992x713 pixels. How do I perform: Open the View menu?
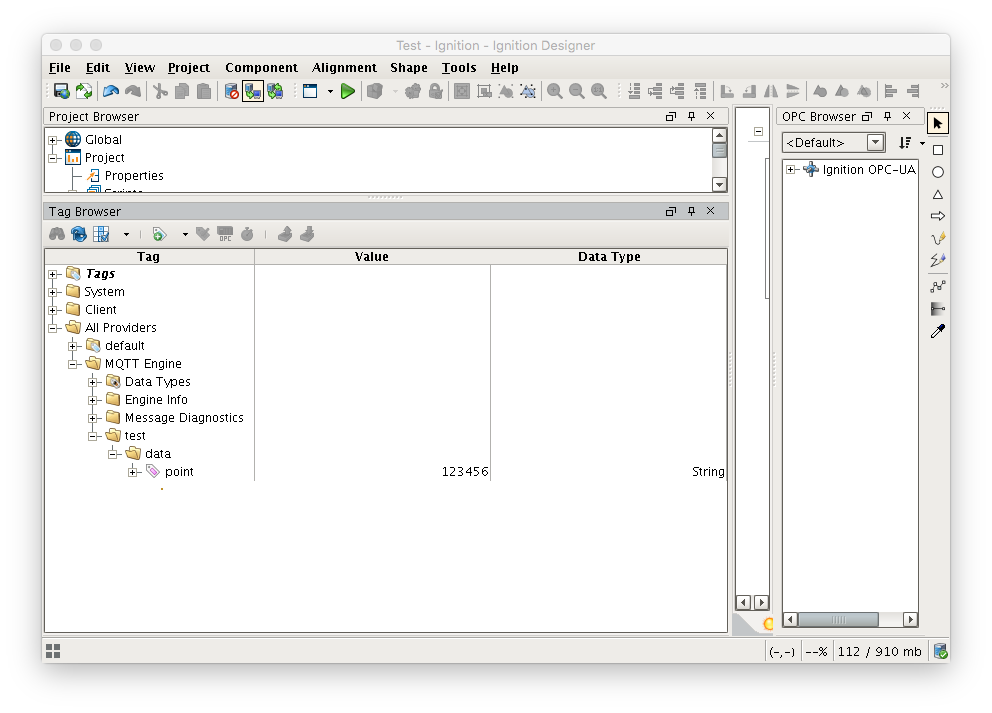click(x=139, y=68)
